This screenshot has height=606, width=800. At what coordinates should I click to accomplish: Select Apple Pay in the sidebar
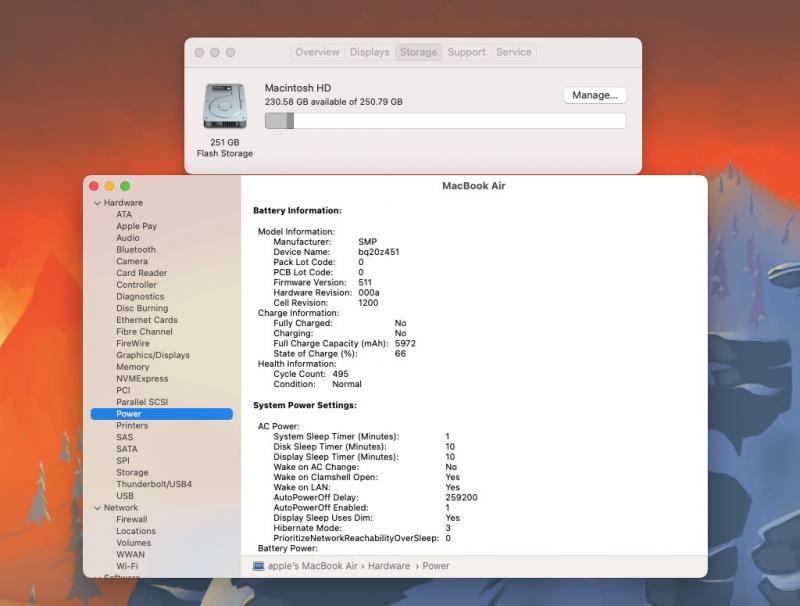click(x=136, y=226)
